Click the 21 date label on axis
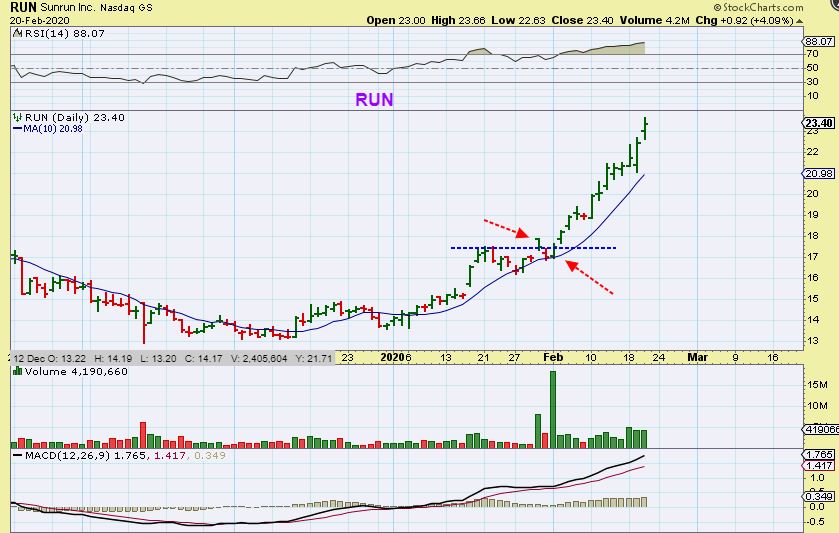This screenshot has height=533, width=839. coord(483,357)
